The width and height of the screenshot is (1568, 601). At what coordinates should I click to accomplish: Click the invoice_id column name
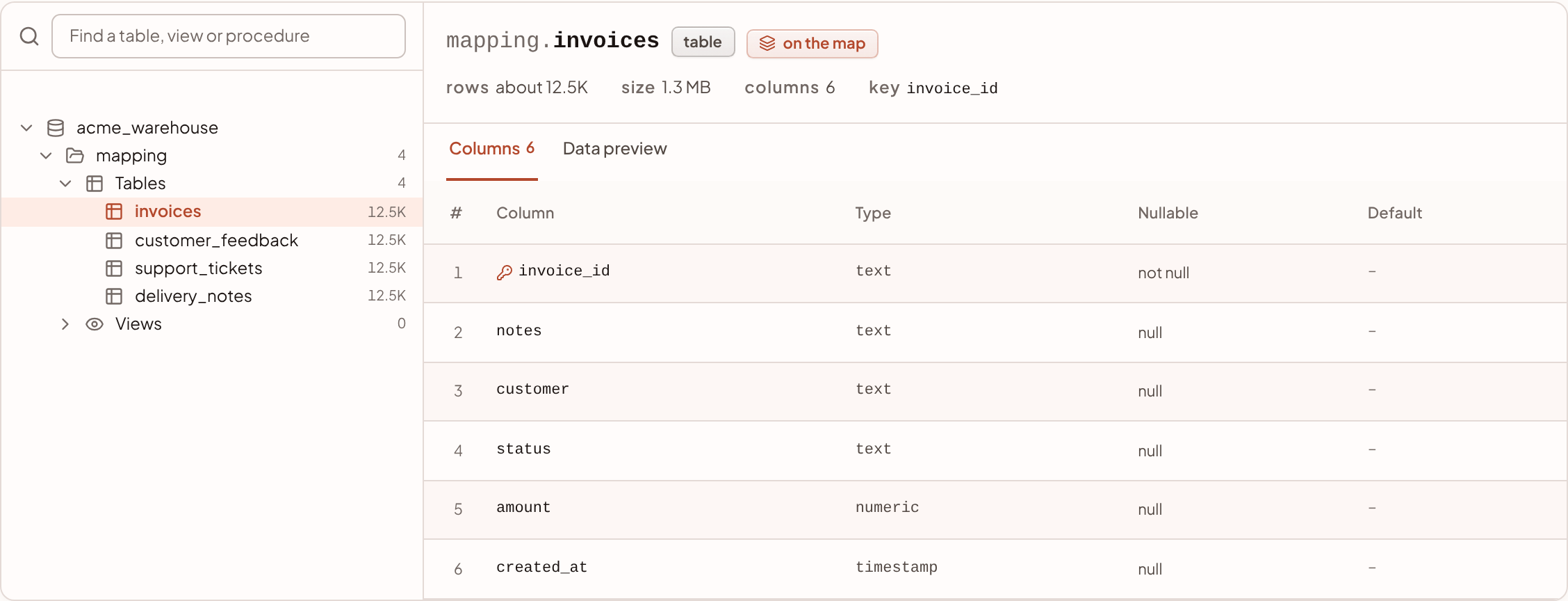coord(564,271)
